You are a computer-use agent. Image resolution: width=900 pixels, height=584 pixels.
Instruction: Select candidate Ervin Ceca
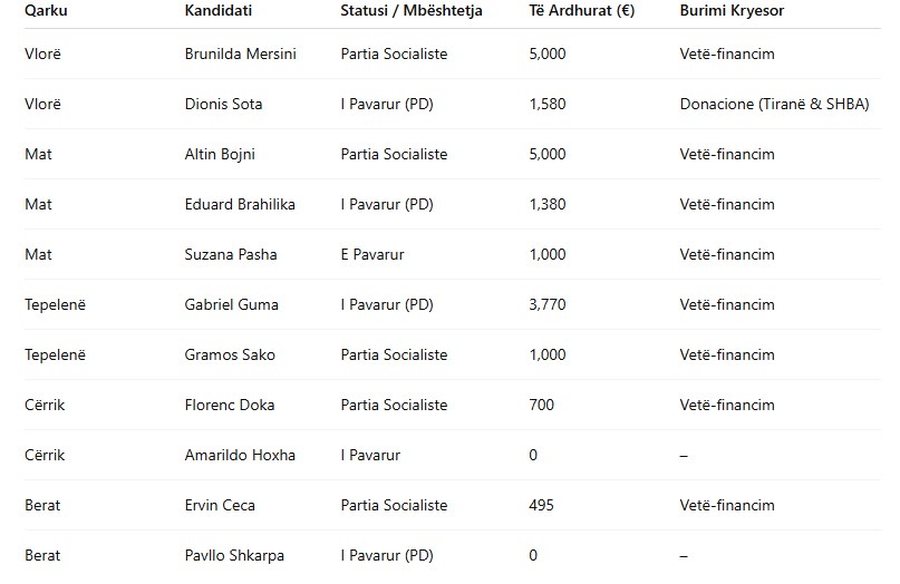[220, 505]
